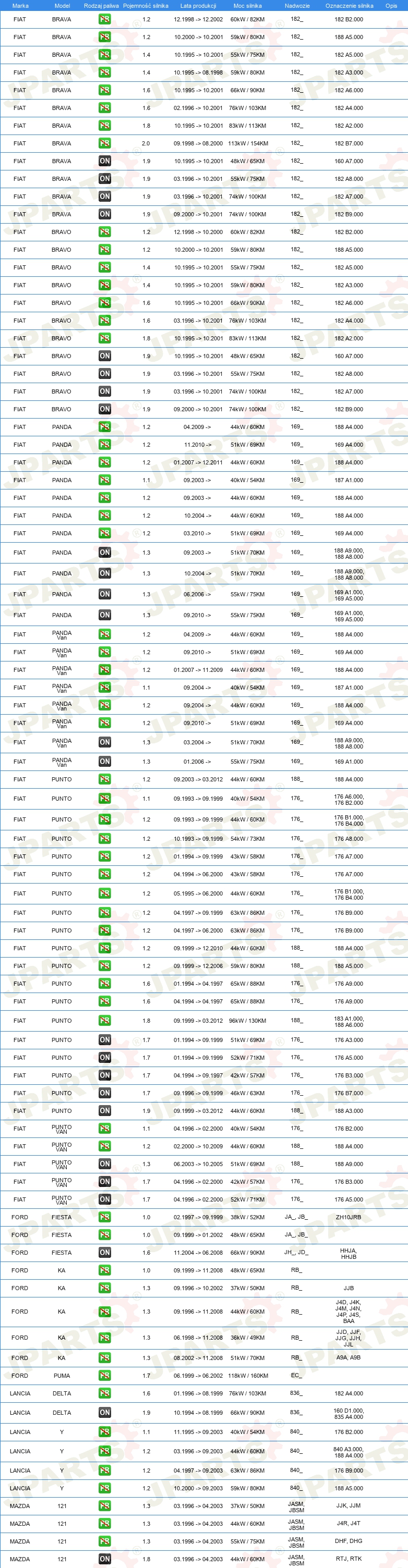This screenshot has height=1568, width=408.
Task: Select engine code cell 840 A3.000, 188 A4.000
Action: point(349,1452)
